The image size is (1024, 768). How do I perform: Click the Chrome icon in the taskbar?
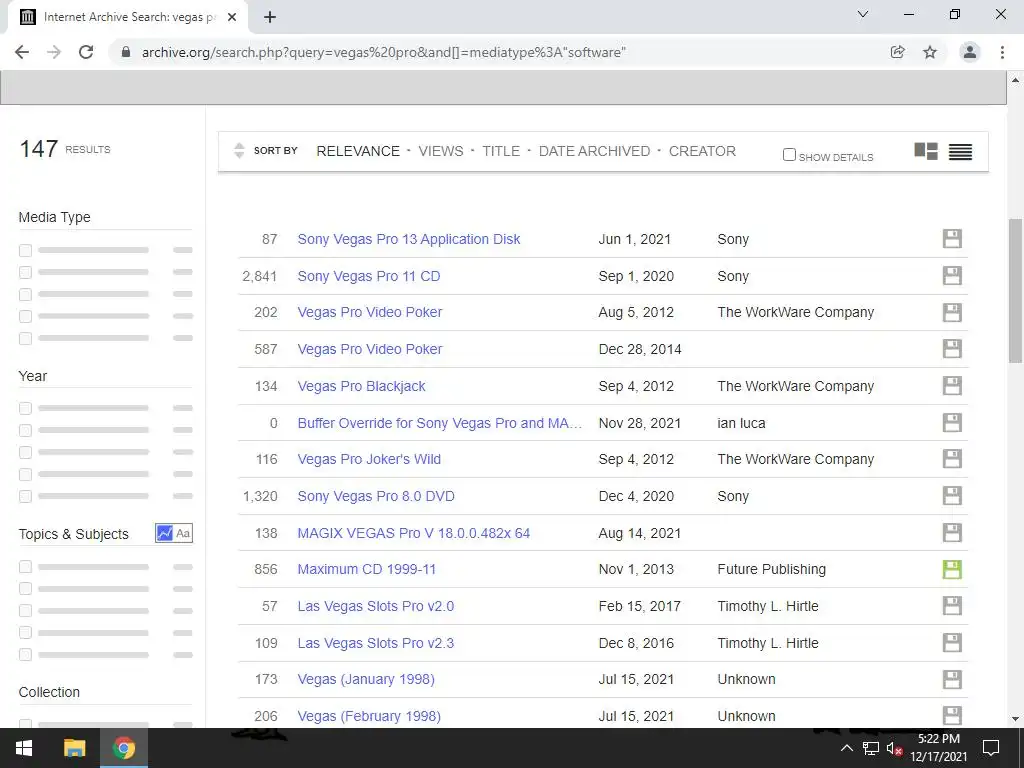click(x=124, y=748)
